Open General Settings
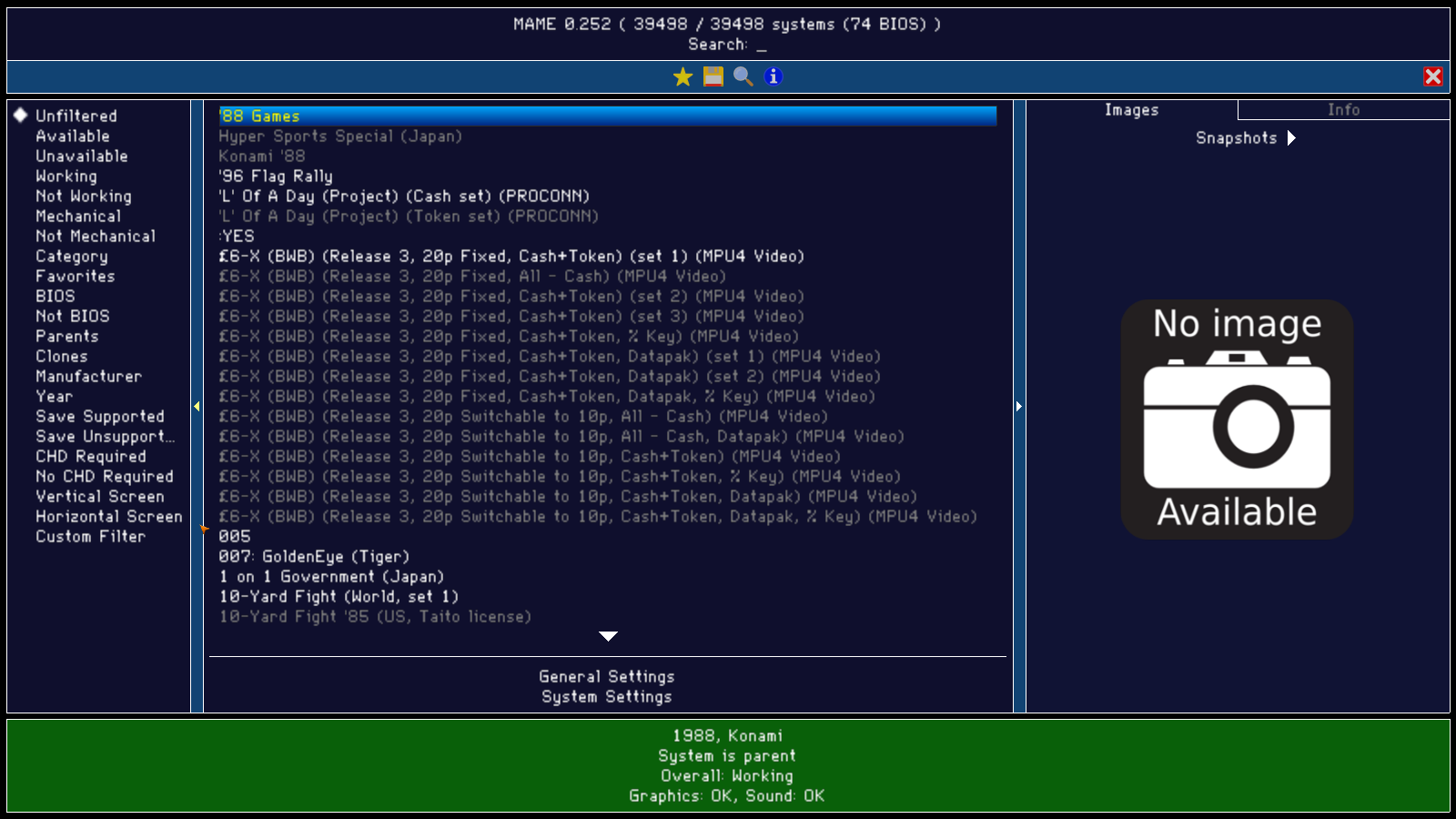The height and width of the screenshot is (819, 1456). click(x=607, y=676)
